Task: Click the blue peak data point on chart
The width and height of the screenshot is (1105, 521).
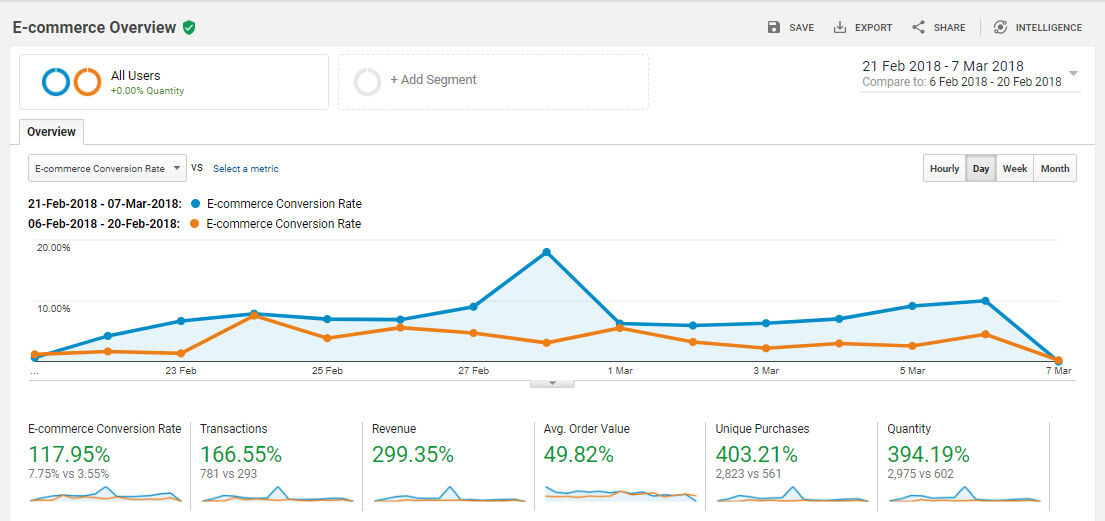Action: (546, 252)
